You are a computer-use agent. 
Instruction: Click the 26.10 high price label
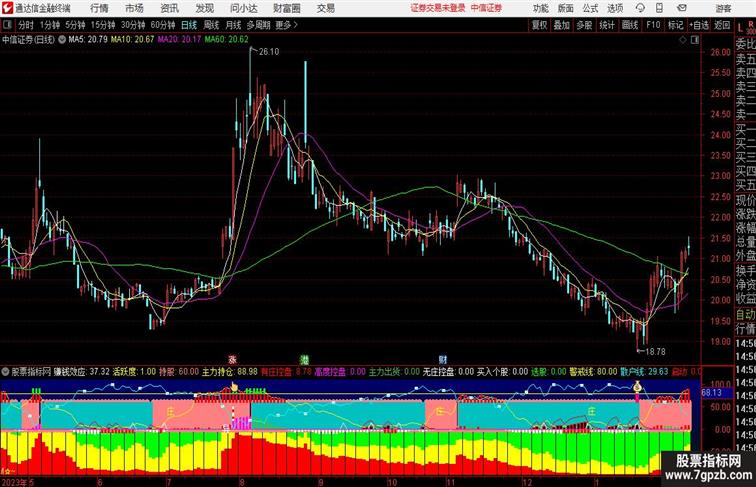pos(269,52)
